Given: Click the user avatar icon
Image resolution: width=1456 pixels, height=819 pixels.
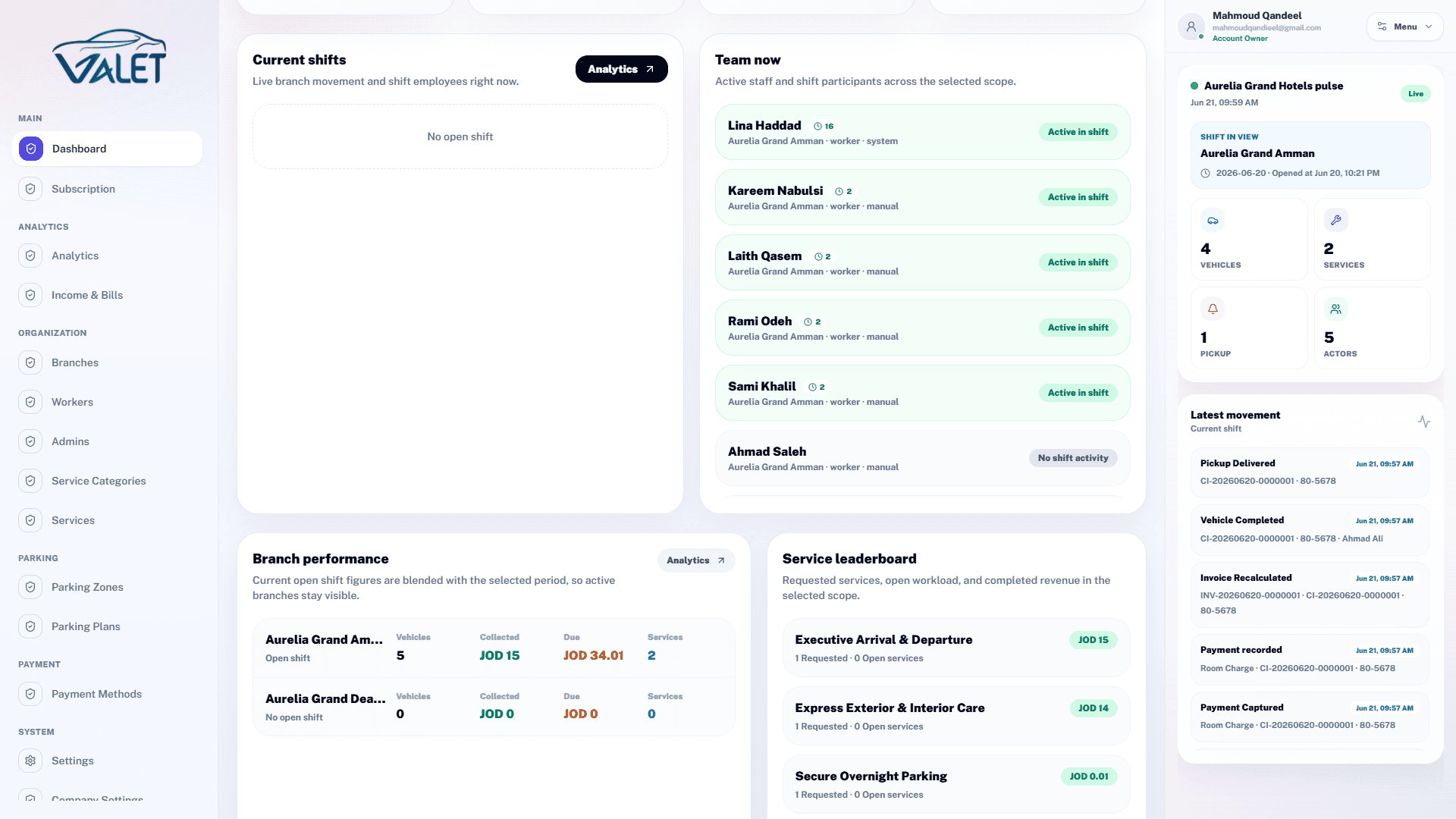Looking at the screenshot, I should click(1191, 27).
